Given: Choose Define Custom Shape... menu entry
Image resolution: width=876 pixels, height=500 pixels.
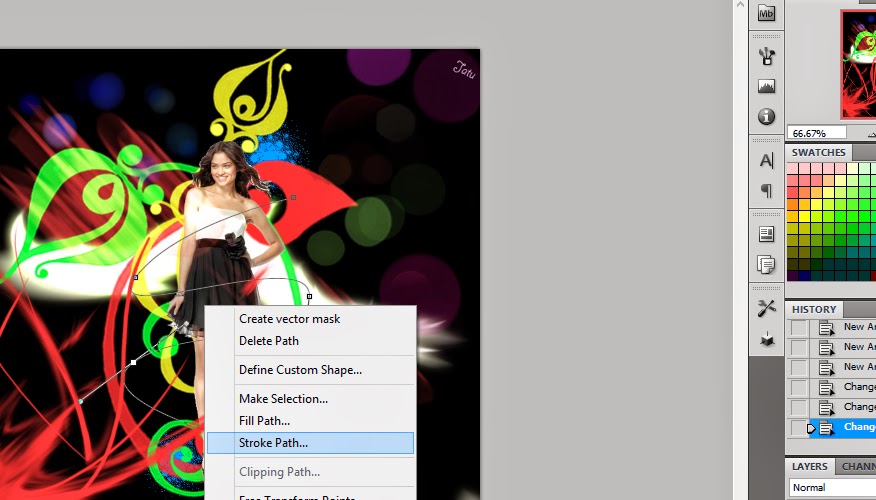Looking at the screenshot, I should pyautogui.click(x=311, y=370).
